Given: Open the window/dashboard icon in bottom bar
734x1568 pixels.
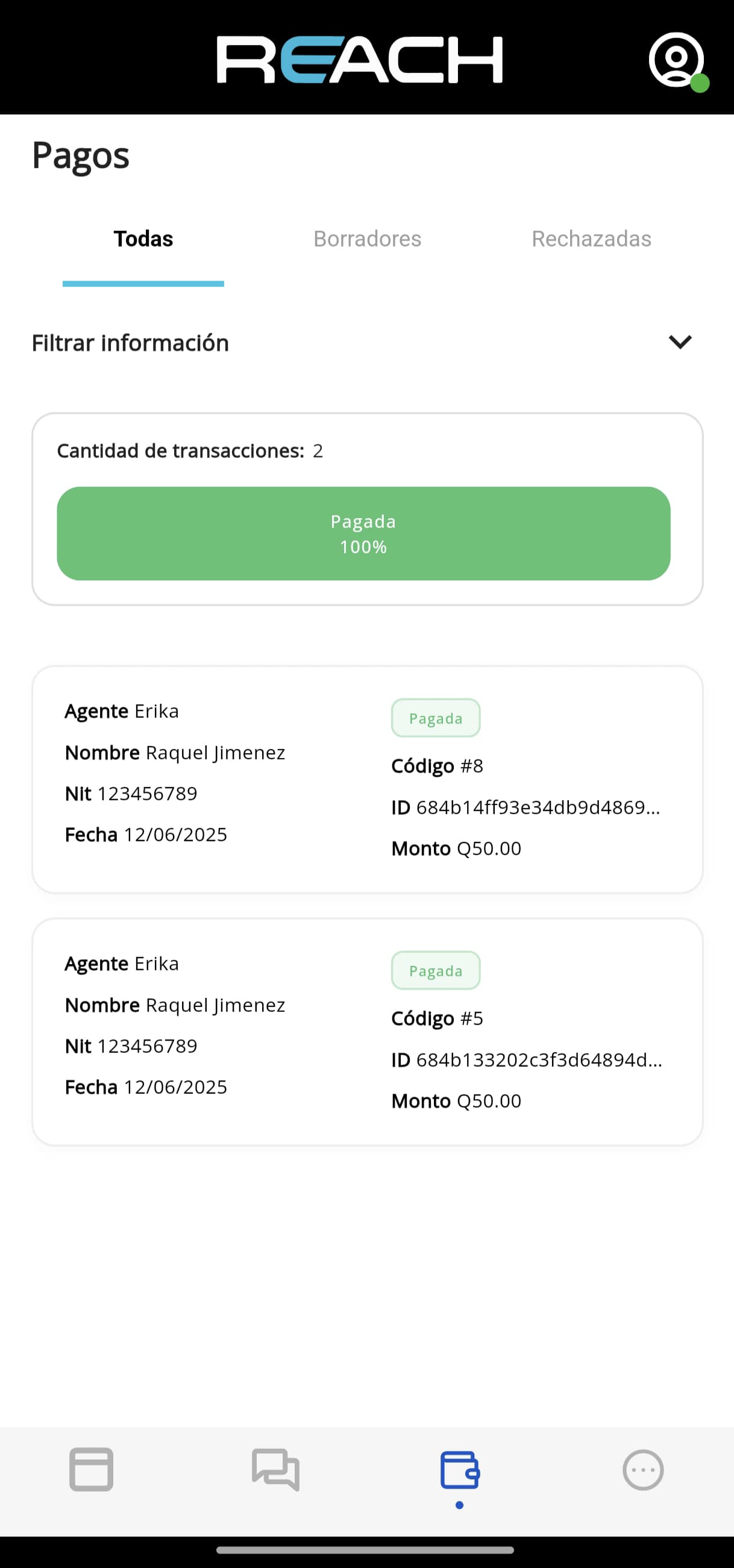Looking at the screenshot, I should click(91, 1469).
